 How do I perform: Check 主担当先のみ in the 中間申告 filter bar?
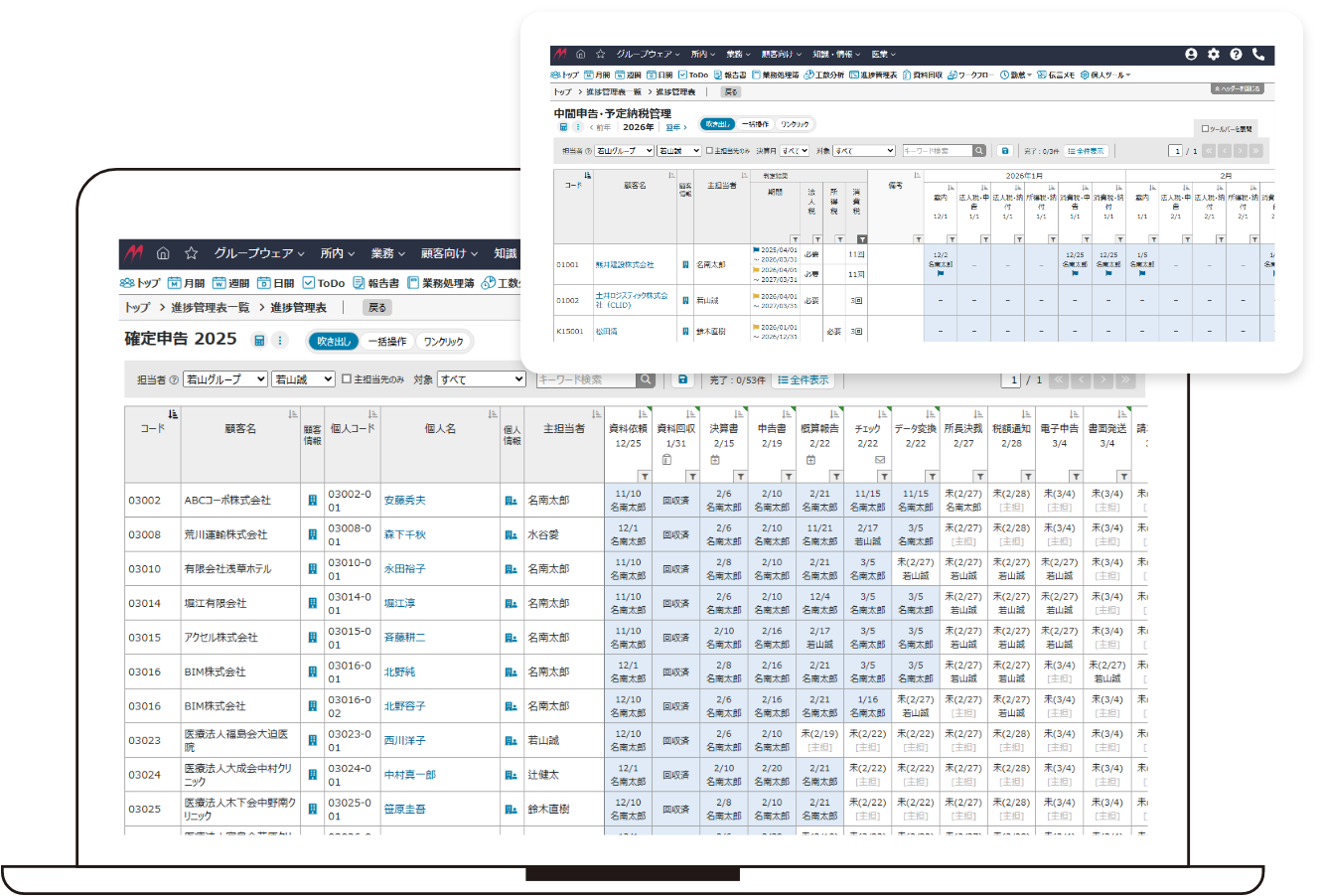[709, 151]
